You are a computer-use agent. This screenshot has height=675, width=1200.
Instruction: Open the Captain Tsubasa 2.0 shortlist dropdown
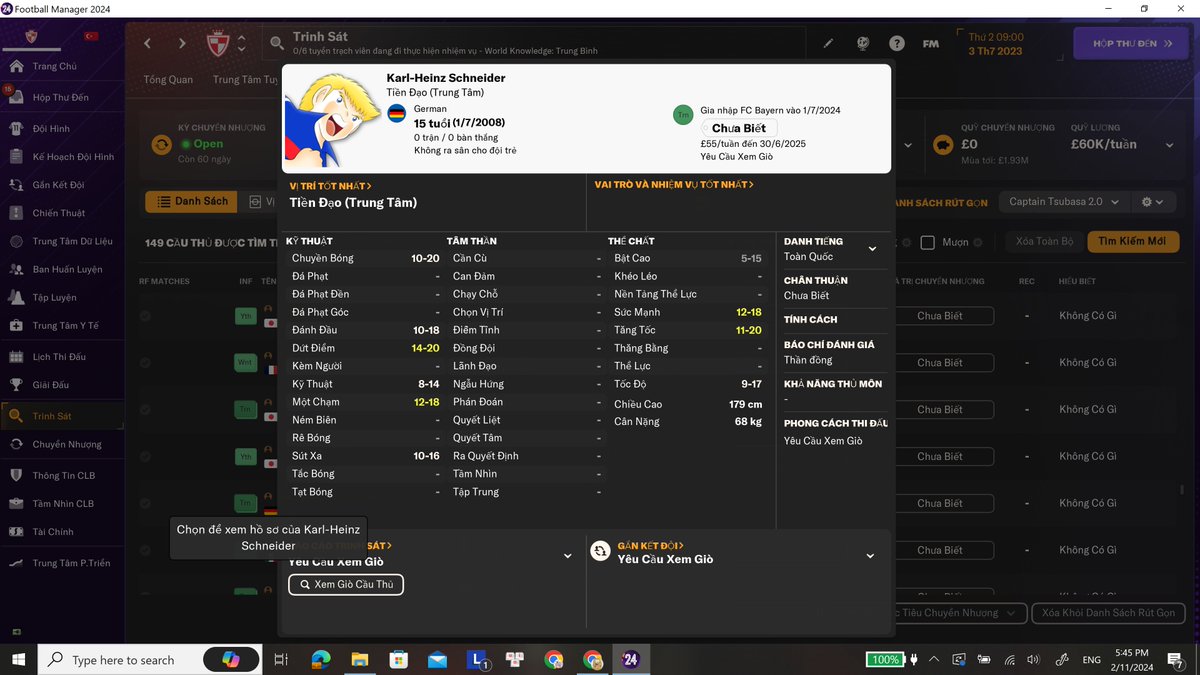coord(1062,202)
